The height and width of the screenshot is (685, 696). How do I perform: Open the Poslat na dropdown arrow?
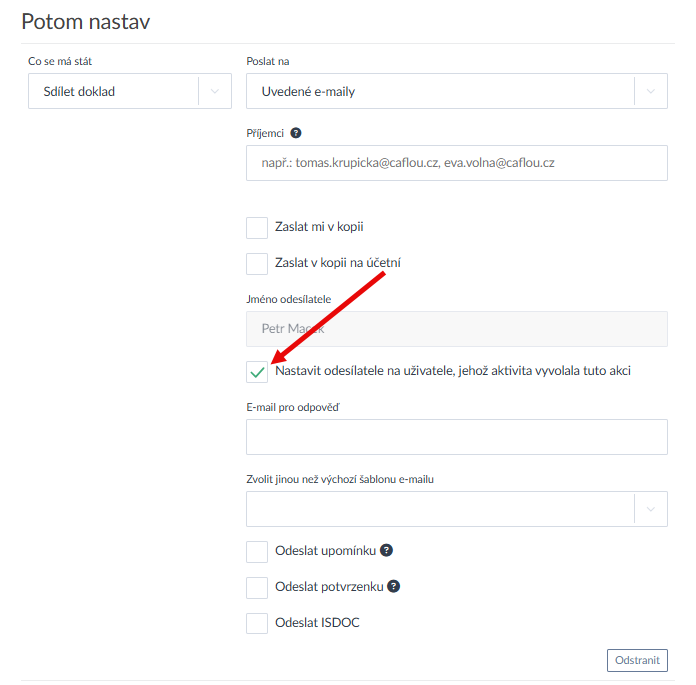[x=651, y=92]
